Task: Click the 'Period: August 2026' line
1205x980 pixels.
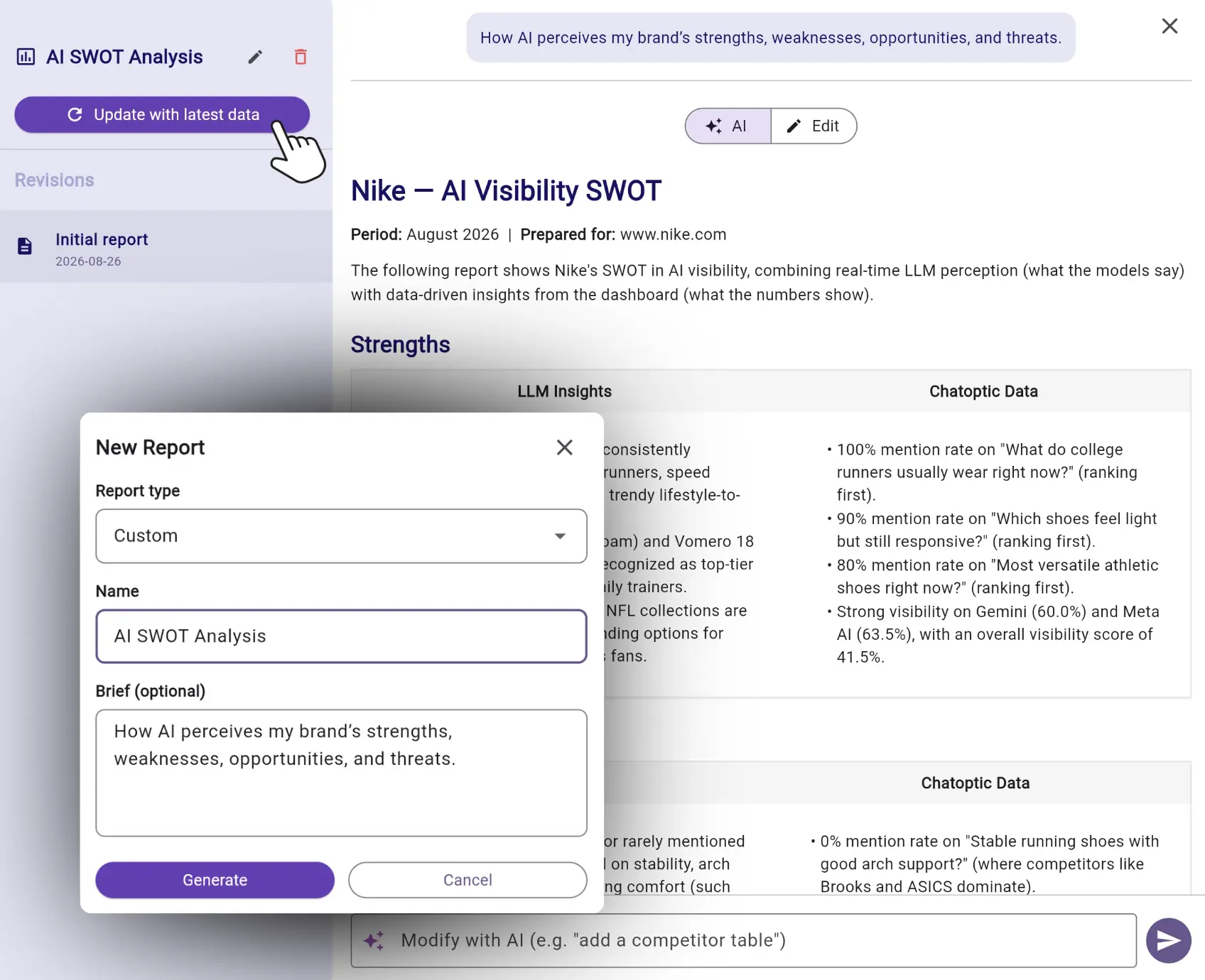Action: pyautogui.click(x=425, y=235)
